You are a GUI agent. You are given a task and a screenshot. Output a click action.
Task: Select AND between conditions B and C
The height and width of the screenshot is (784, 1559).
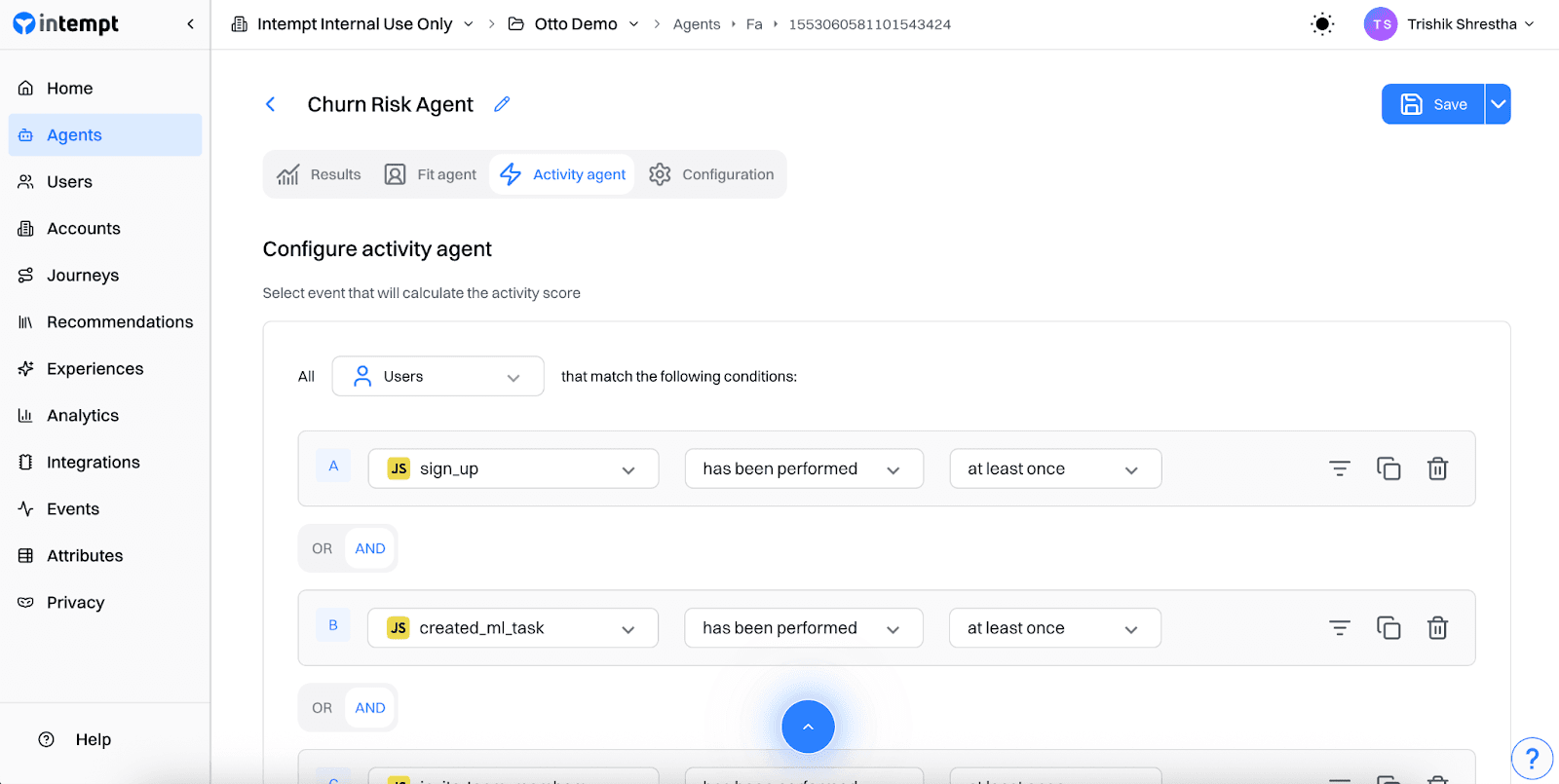[x=370, y=708]
